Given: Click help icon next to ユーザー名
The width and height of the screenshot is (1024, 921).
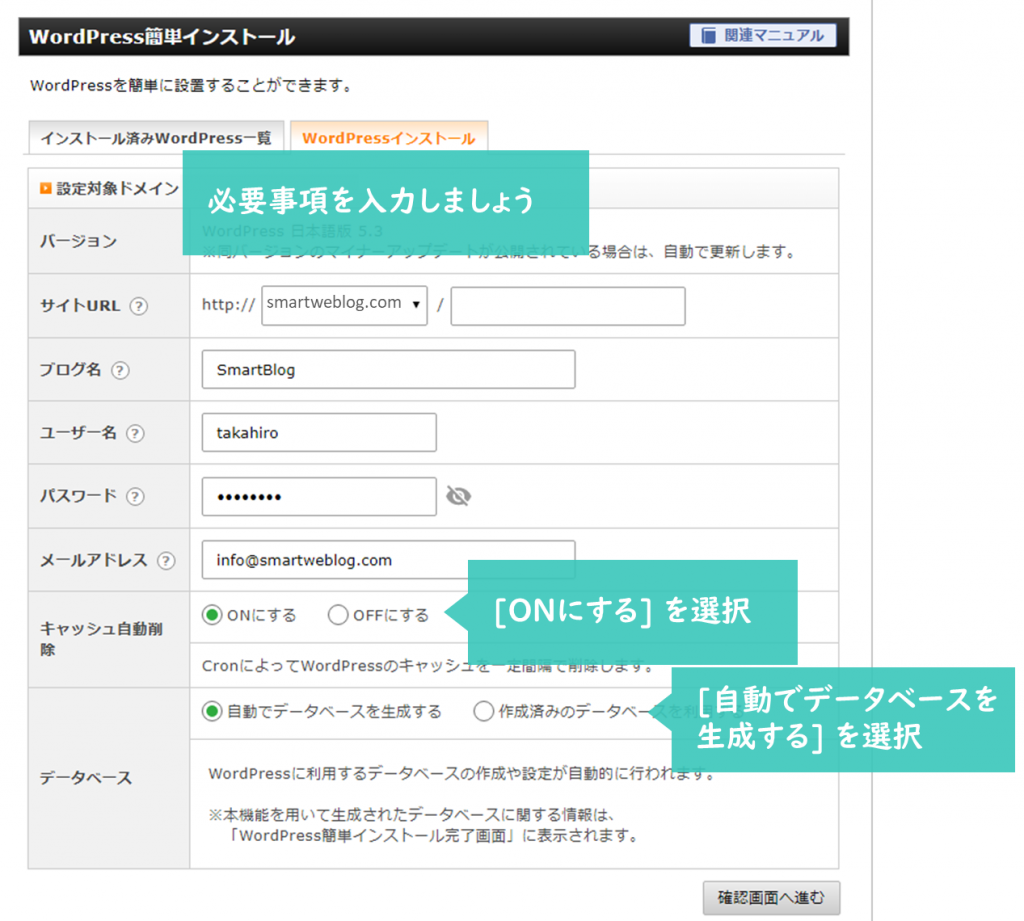Looking at the screenshot, I should tap(135, 434).
